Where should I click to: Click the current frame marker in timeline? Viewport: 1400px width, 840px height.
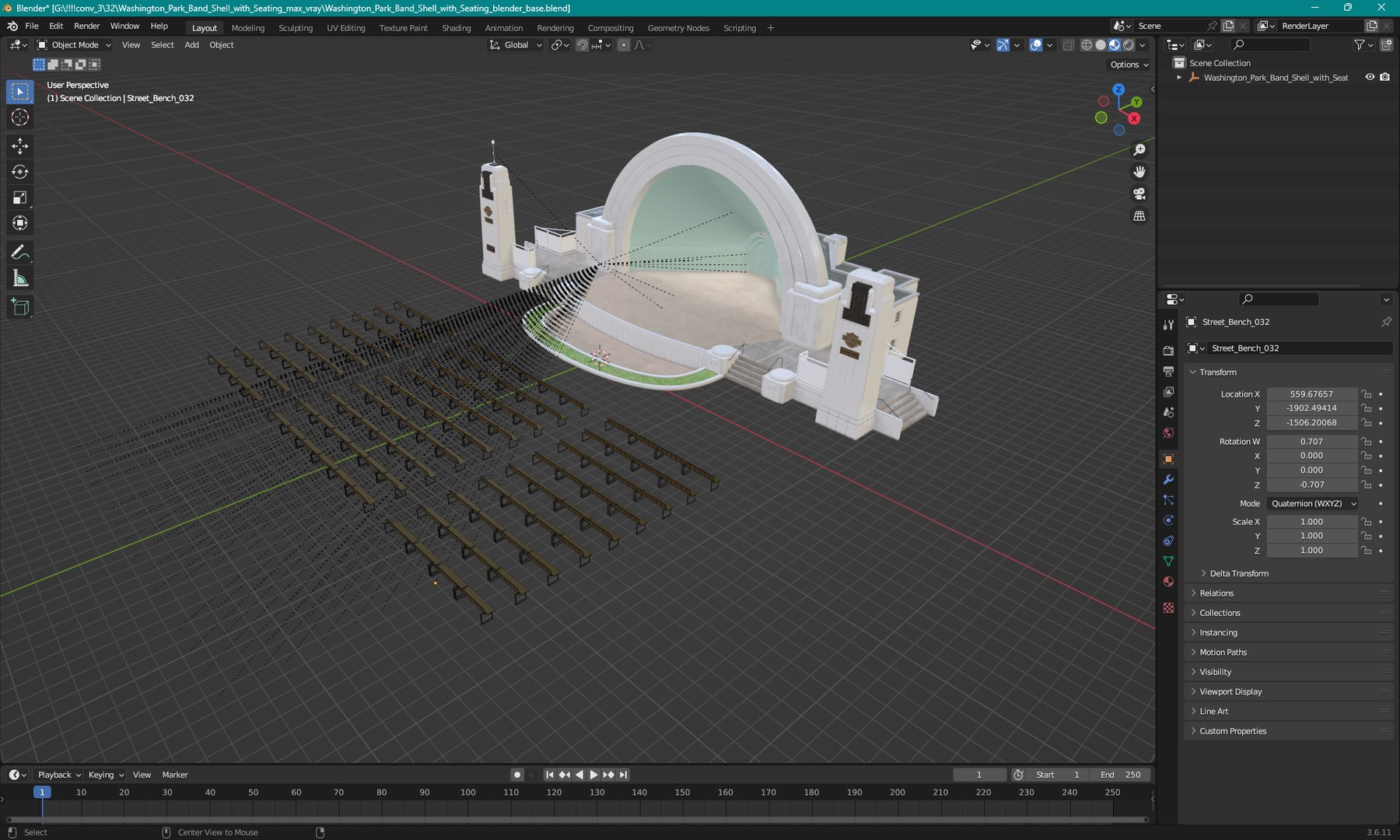coord(42,793)
